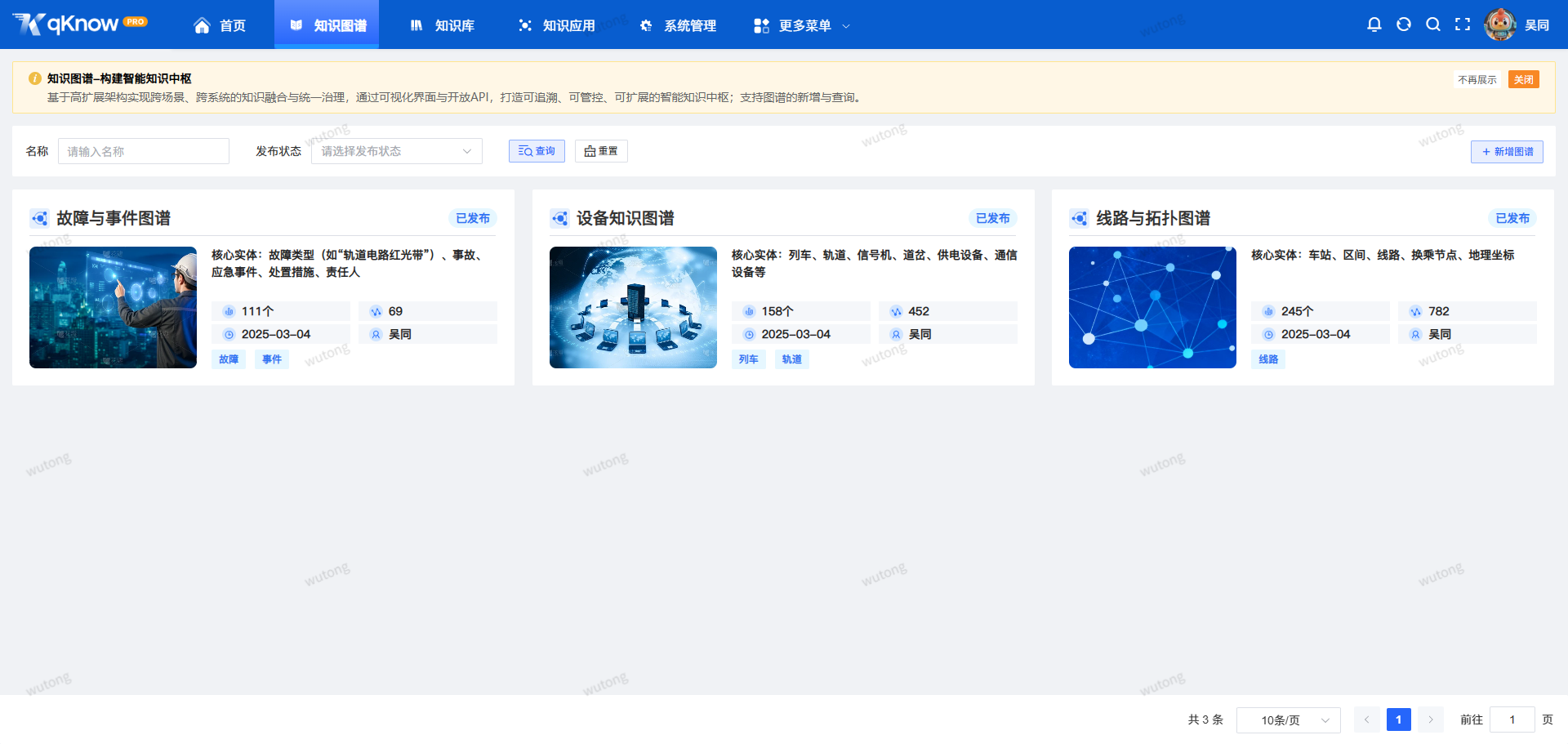
Task: Click the entity count icon showing 111个
Action: click(228, 311)
